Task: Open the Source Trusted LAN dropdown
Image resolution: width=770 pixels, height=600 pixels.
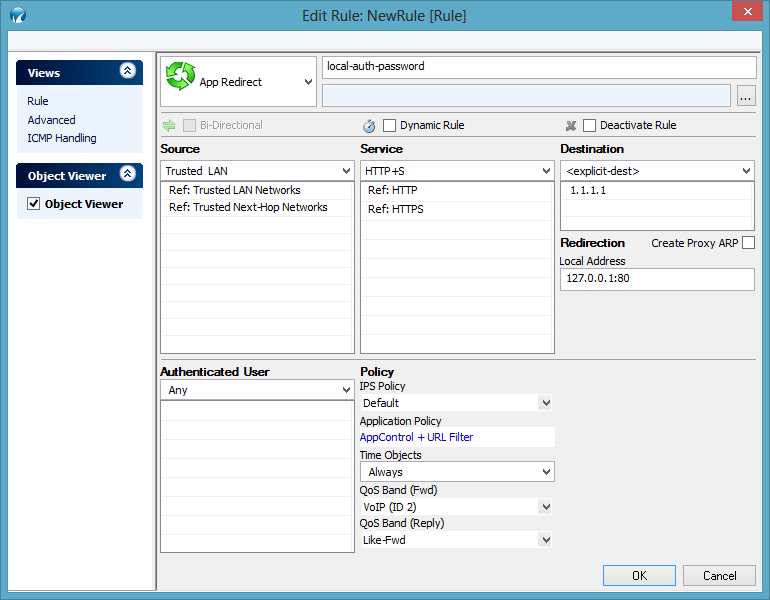Action: point(346,171)
